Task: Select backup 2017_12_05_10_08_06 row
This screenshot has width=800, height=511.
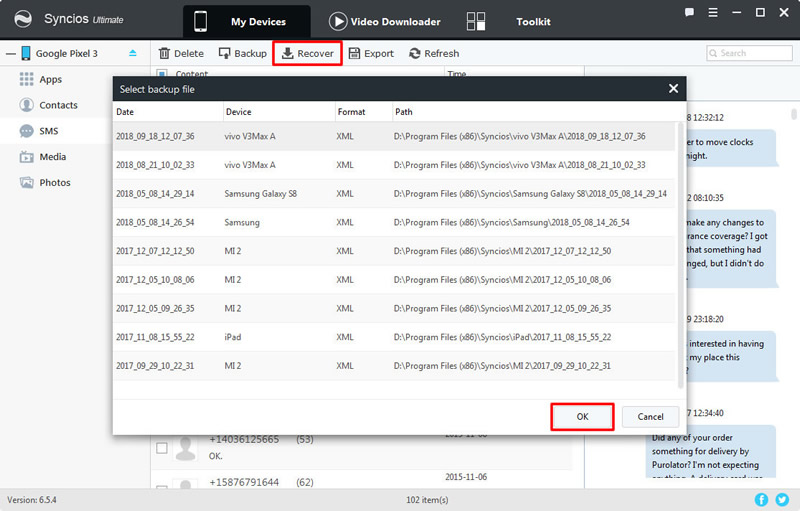Action: pos(394,279)
